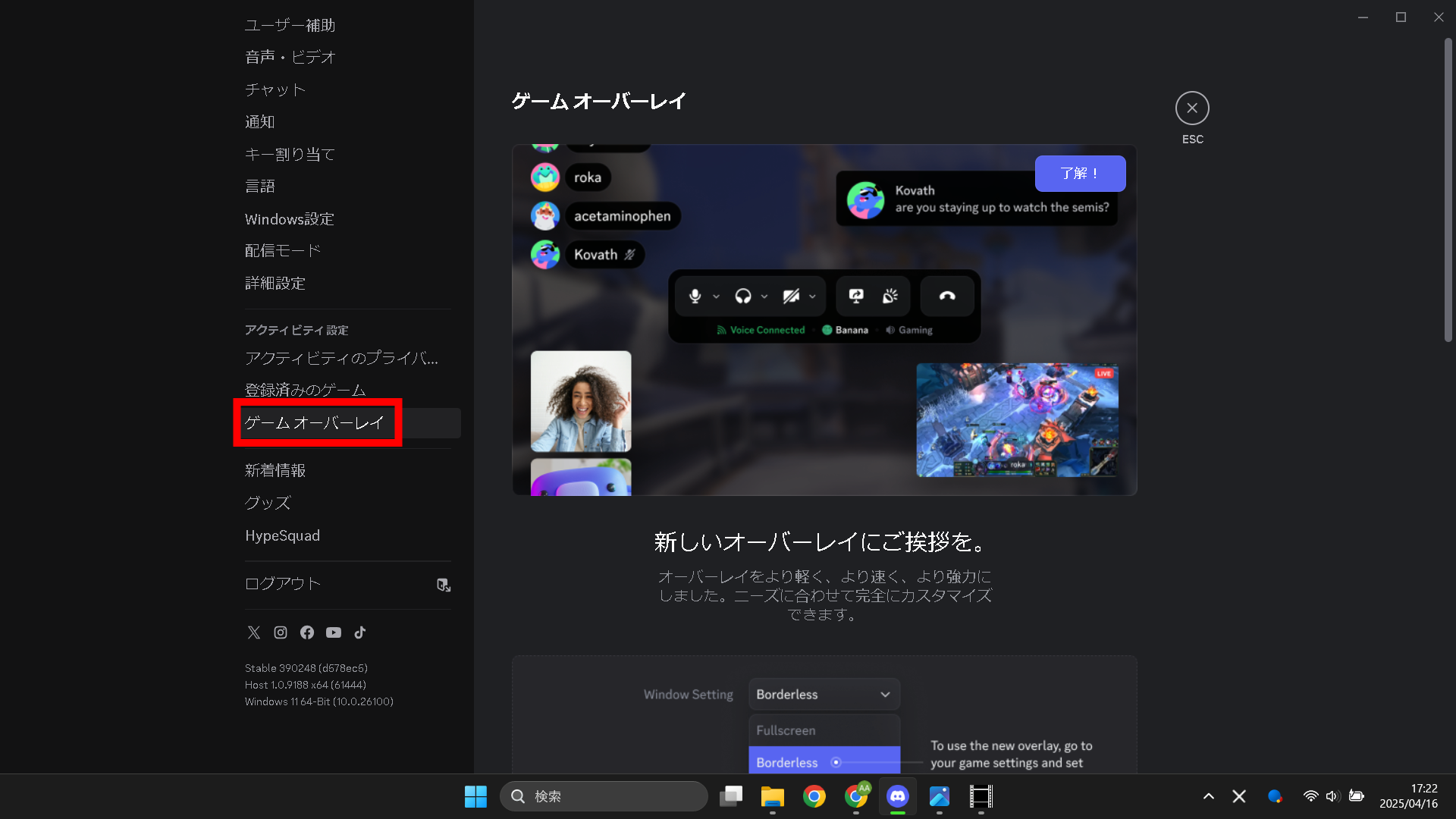Open Discord's TikTok social link
The image size is (1456, 819).
point(359,632)
